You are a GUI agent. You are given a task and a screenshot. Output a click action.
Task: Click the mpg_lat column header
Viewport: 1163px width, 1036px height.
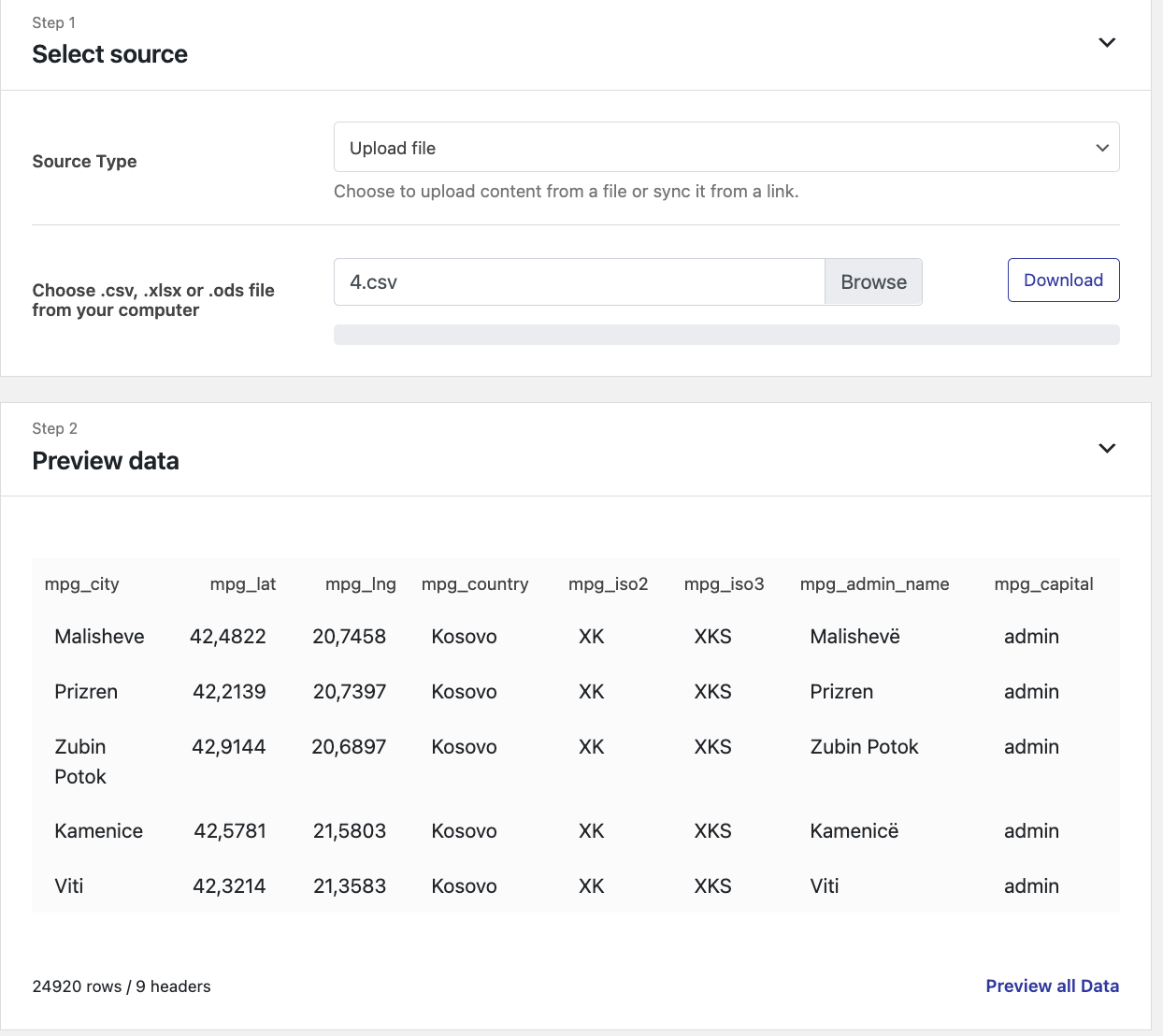(x=243, y=584)
